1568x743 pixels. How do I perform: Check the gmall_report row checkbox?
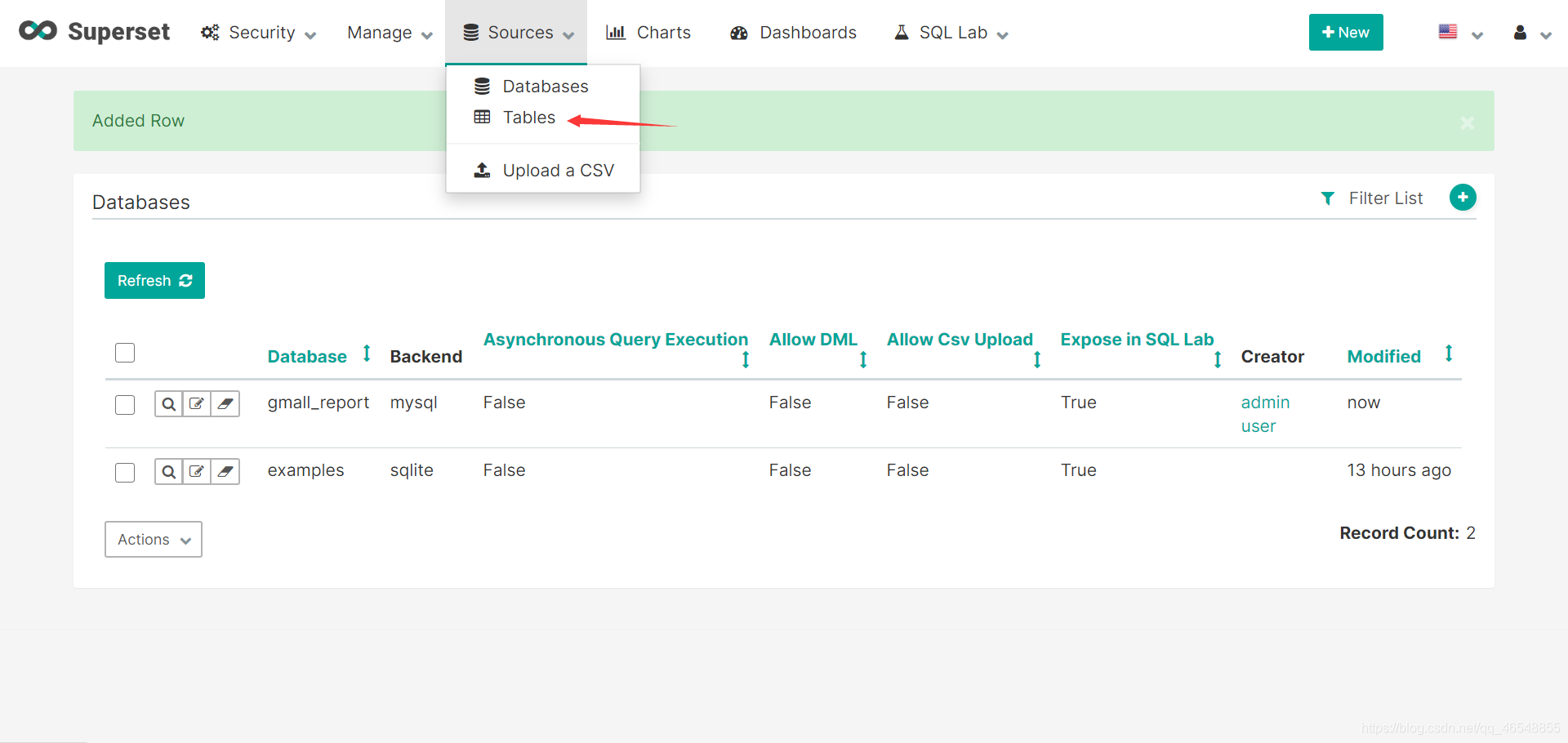[125, 405]
